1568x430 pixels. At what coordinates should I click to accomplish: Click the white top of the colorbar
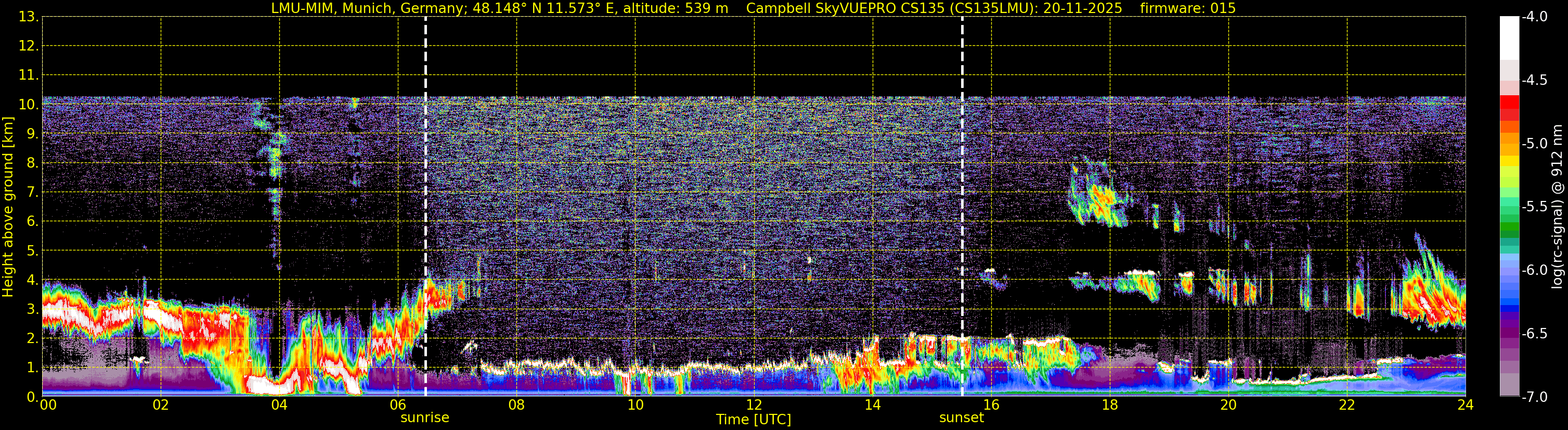[x=1510, y=38]
